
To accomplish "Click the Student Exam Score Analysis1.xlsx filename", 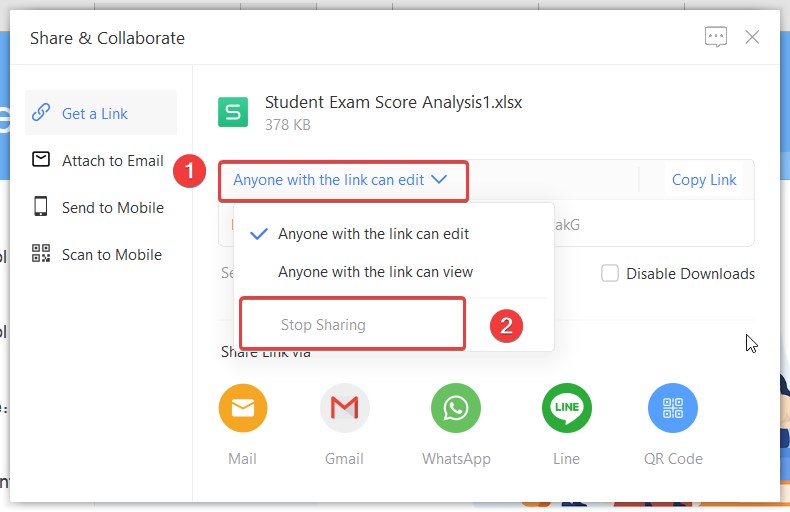I will [x=393, y=102].
